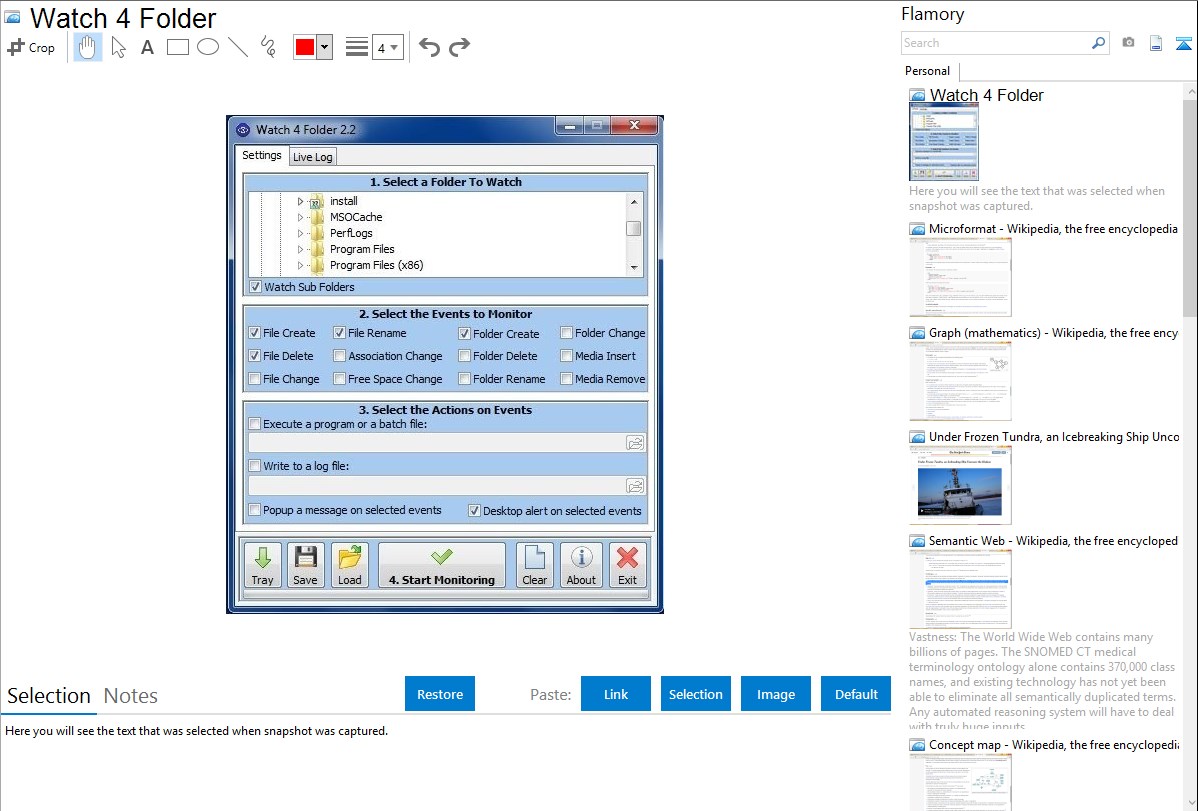Select the Personal tab in Flamory
Image resolution: width=1198 pixels, height=811 pixels.
click(928, 71)
